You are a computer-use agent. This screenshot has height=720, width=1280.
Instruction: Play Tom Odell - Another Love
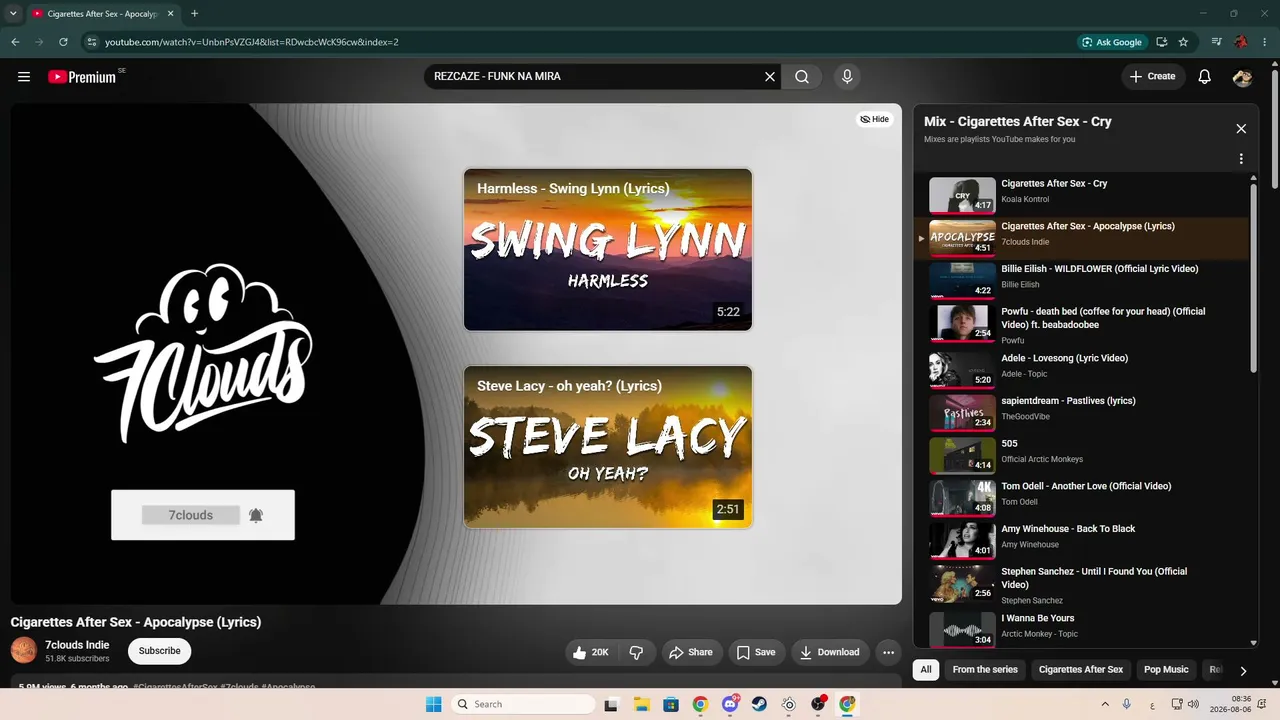1083,497
